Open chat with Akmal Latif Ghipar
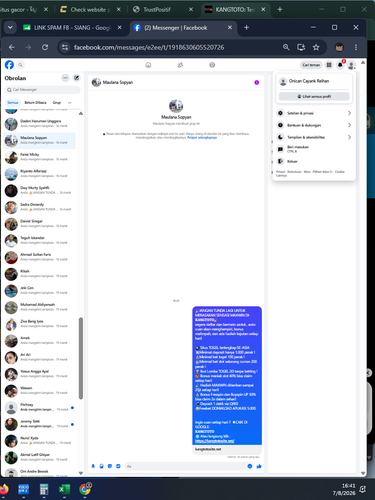Image resolution: width=375 pixels, height=500 pixels. (x=40, y=457)
